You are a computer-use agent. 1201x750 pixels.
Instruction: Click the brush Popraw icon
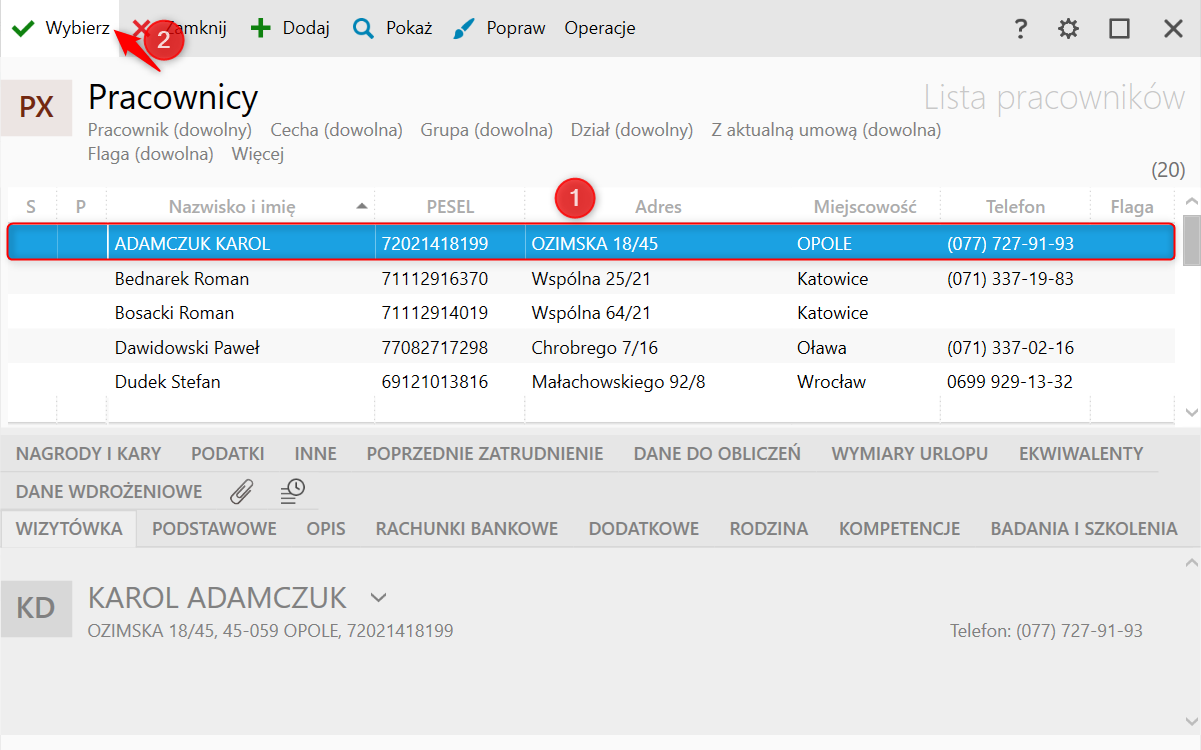click(464, 28)
